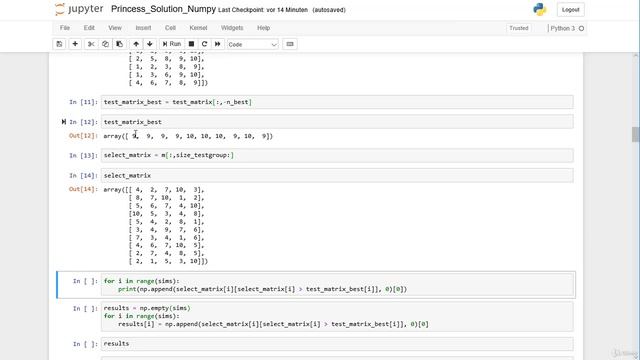Copy selected cells icon
This screenshot has height=360, width=640.
pos(105,44)
